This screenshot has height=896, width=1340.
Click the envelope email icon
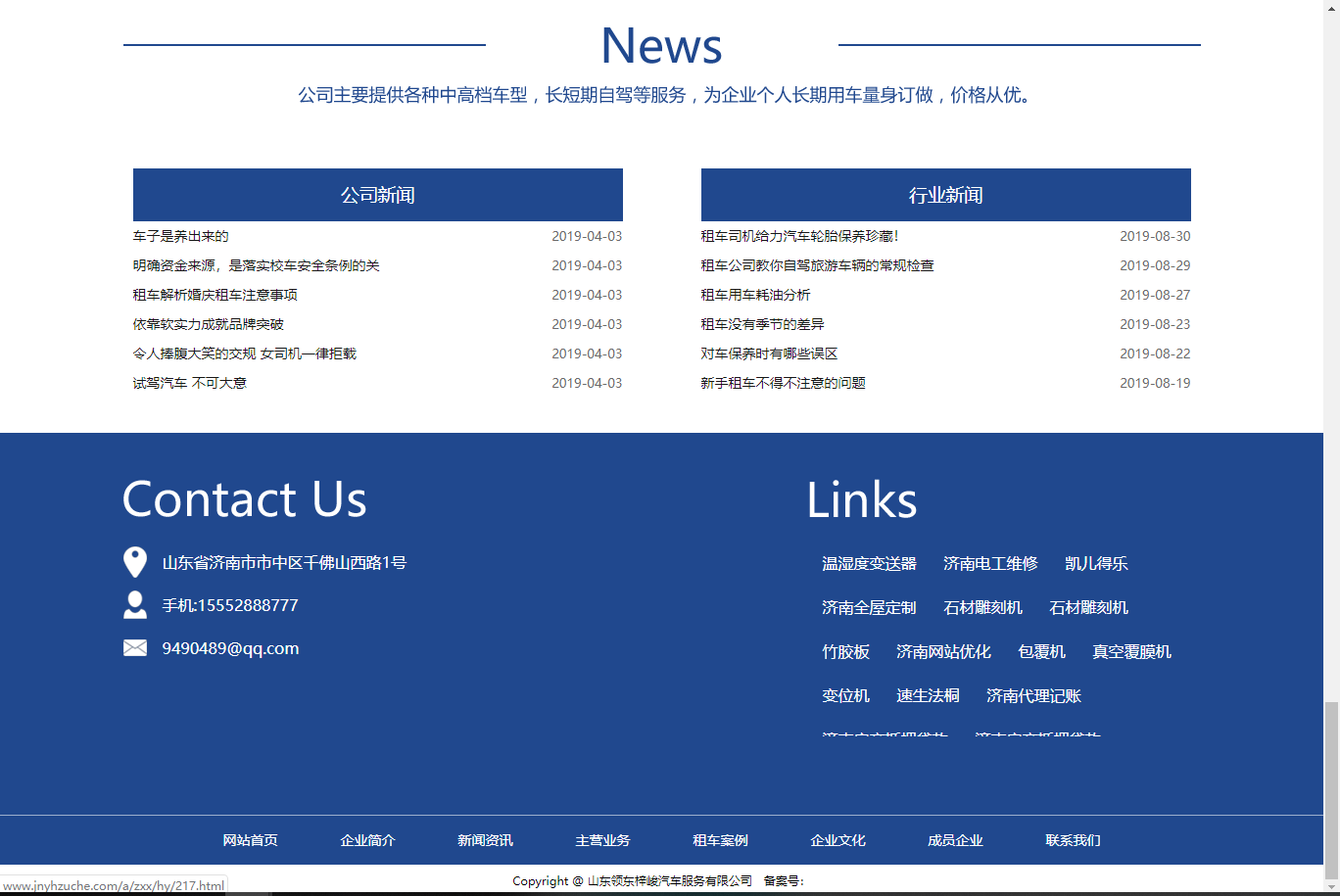pos(134,648)
